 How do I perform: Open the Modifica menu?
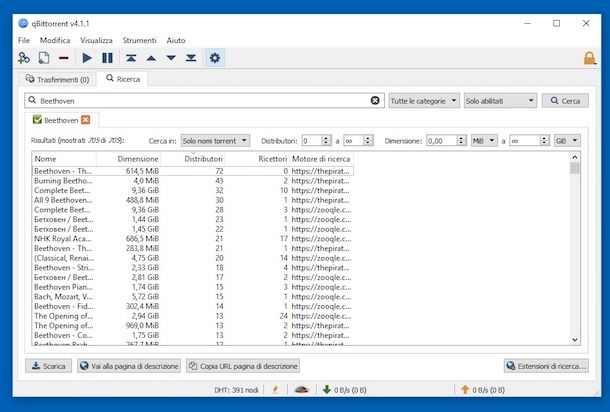click(55, 40)
